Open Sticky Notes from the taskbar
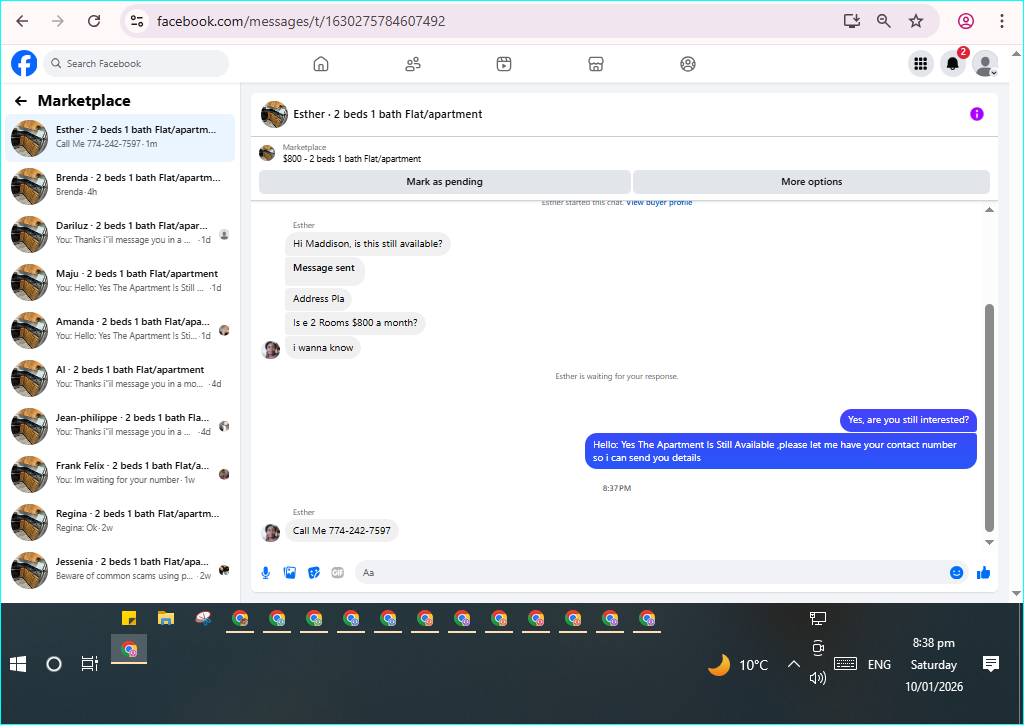 (x=129, y=618)
